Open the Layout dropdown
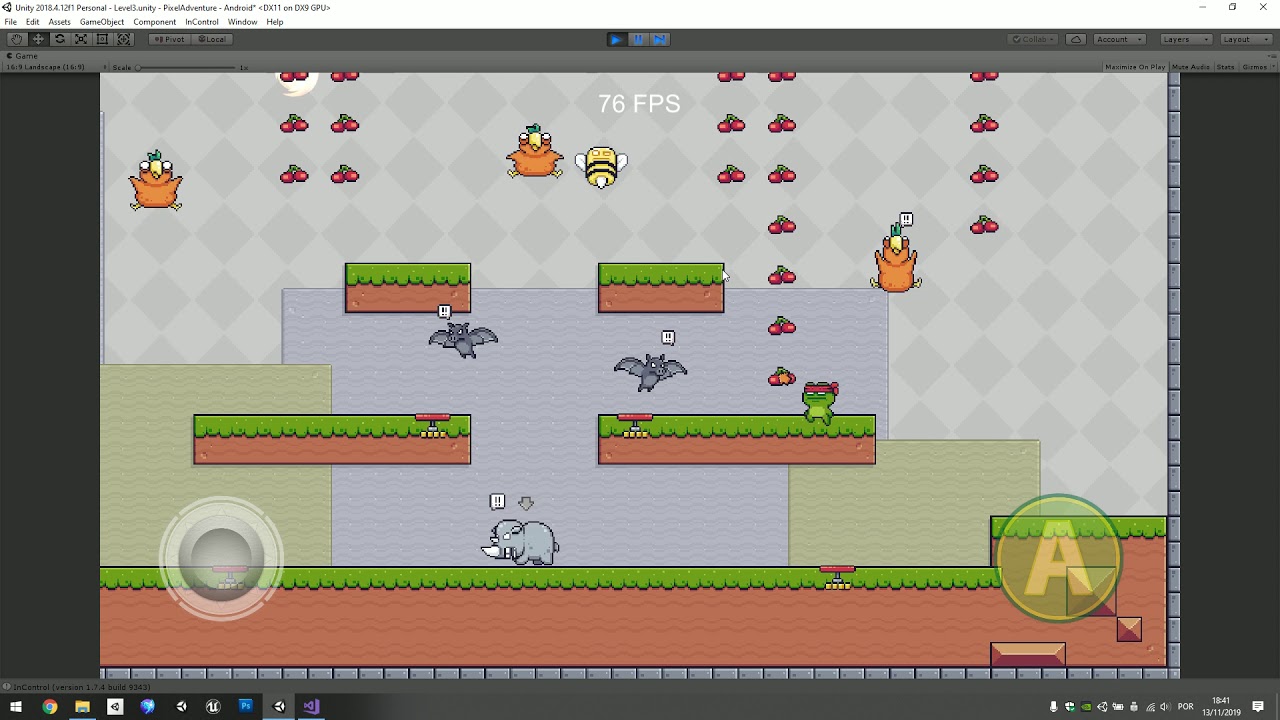Viewport: 1280px width, 720px height. (1245, 39)
